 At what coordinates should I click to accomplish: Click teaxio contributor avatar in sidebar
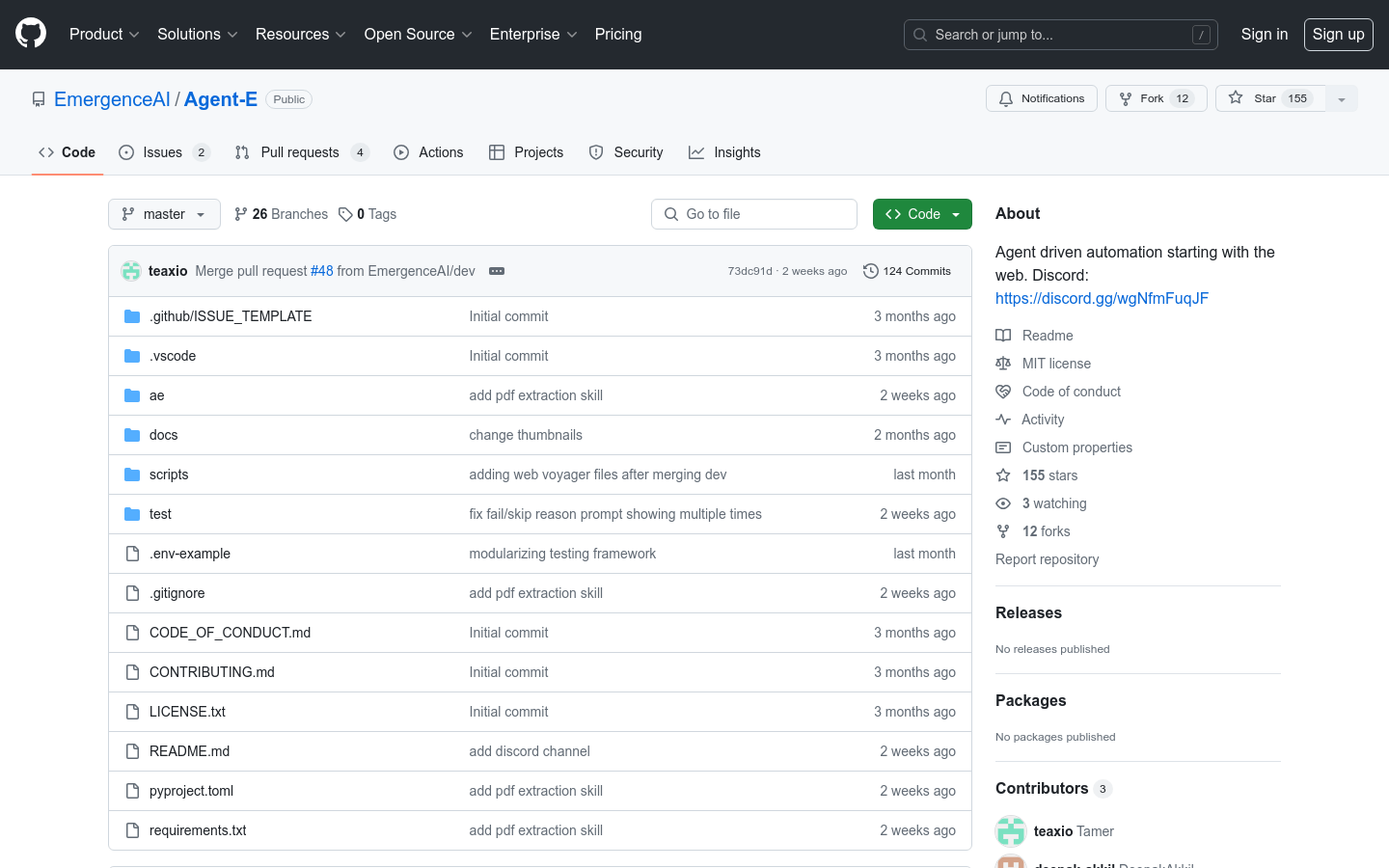tap(1011, 831)
